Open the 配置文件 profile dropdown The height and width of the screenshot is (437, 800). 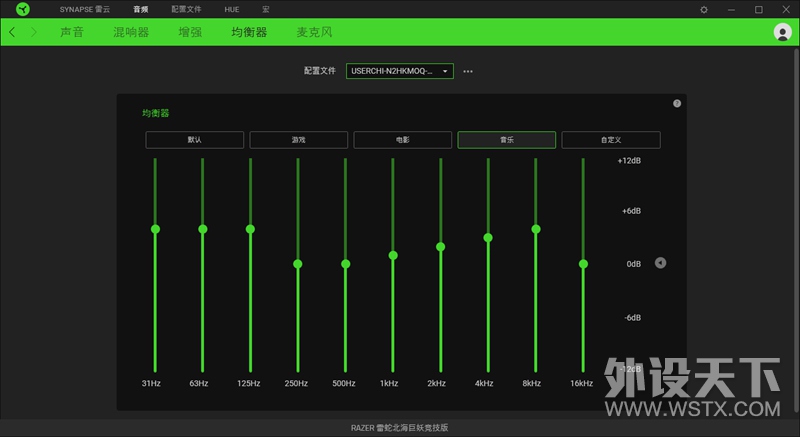click(x=399, y=71)
